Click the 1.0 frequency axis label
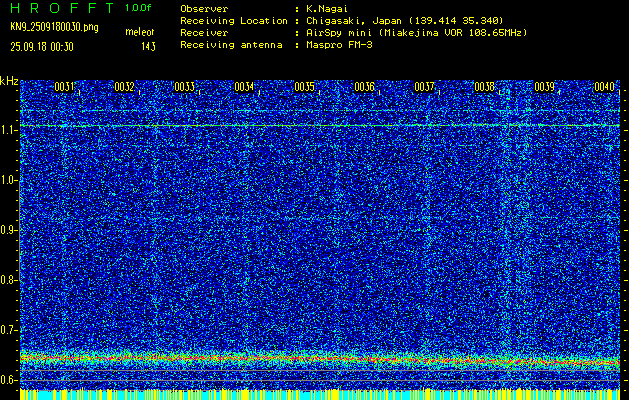 coord(7,181)
